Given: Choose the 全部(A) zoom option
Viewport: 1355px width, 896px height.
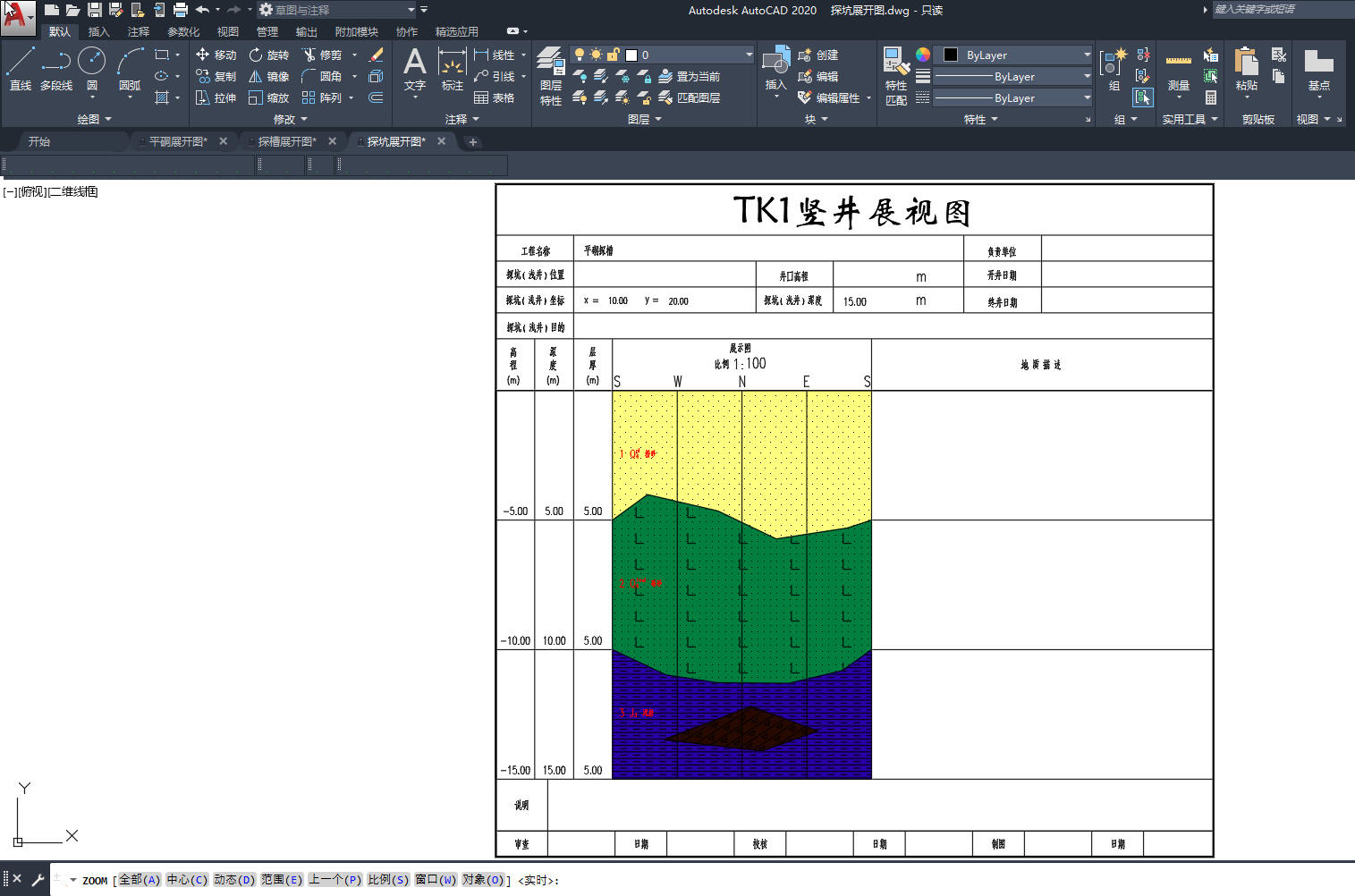Looking at the screenshot, I should pyautogui.click(x=140, y=880).
